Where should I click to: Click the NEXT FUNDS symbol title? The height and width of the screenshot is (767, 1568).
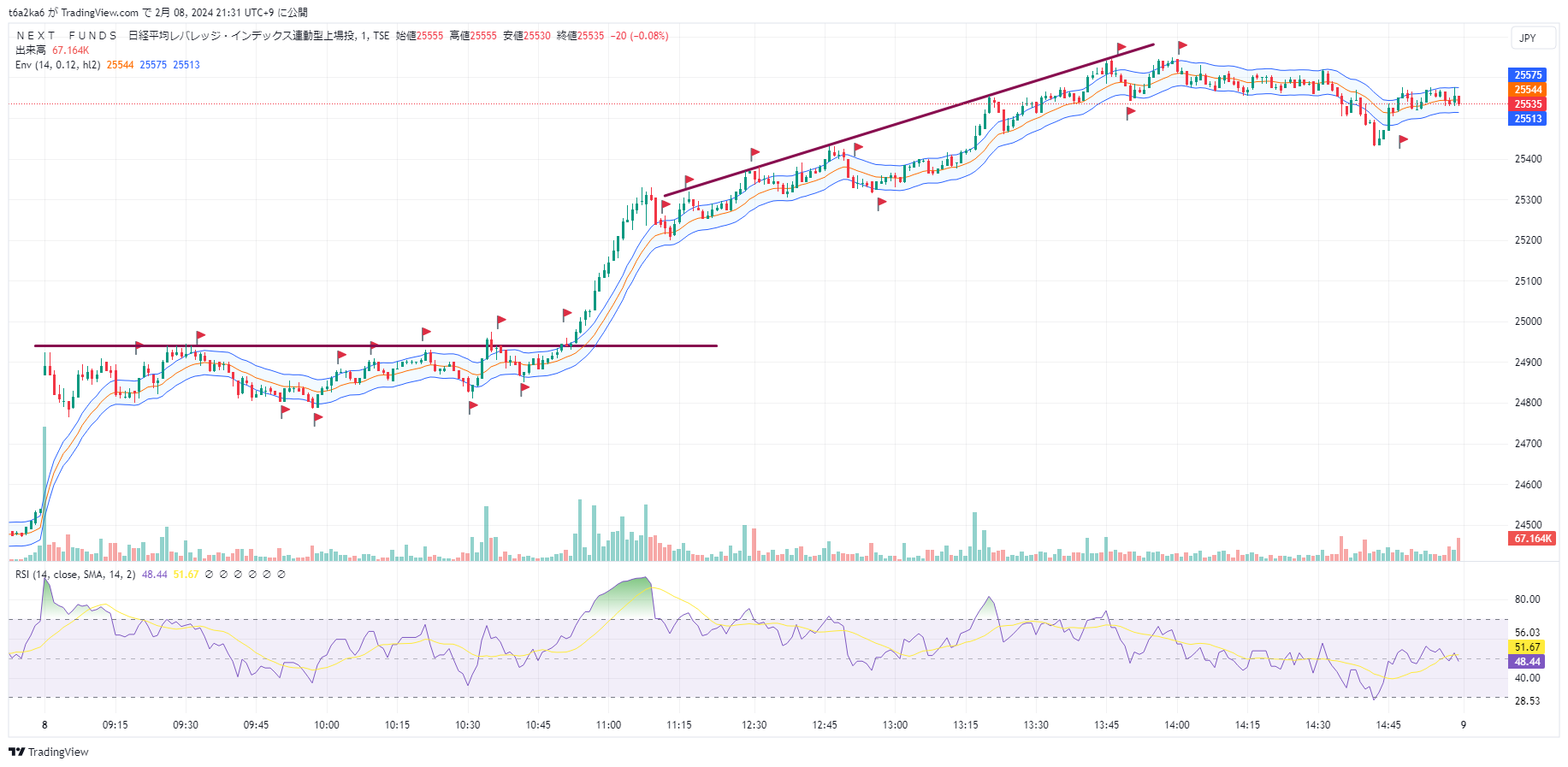click(x=67, y=36)
